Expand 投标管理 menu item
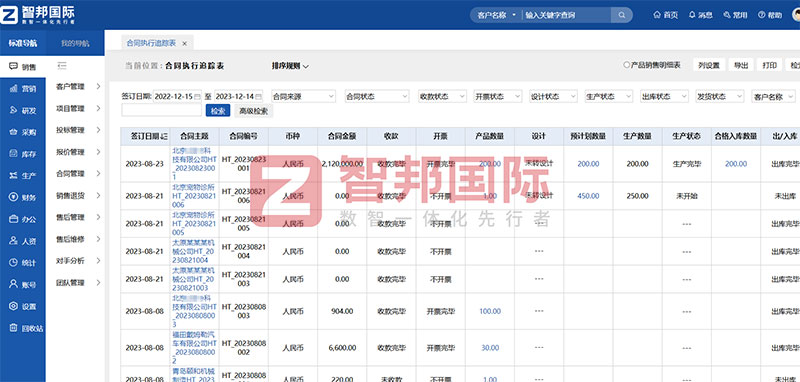800x382 pixels. (x=78, y=130)
